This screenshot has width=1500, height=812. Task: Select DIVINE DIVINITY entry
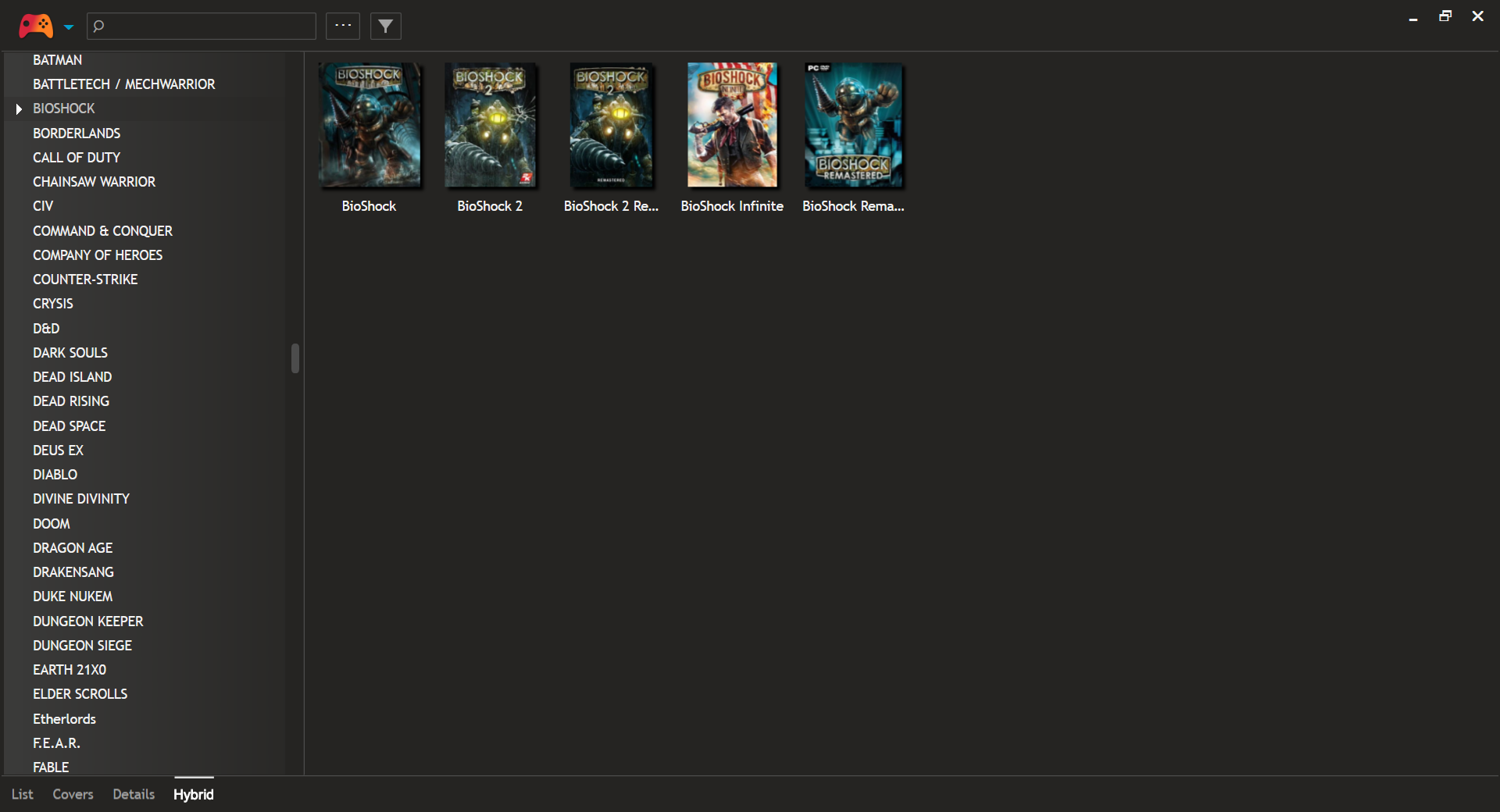[81, 499]
